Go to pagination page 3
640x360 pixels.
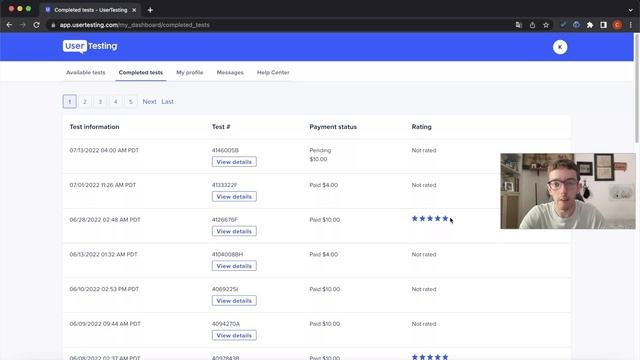tap(100, 102)
